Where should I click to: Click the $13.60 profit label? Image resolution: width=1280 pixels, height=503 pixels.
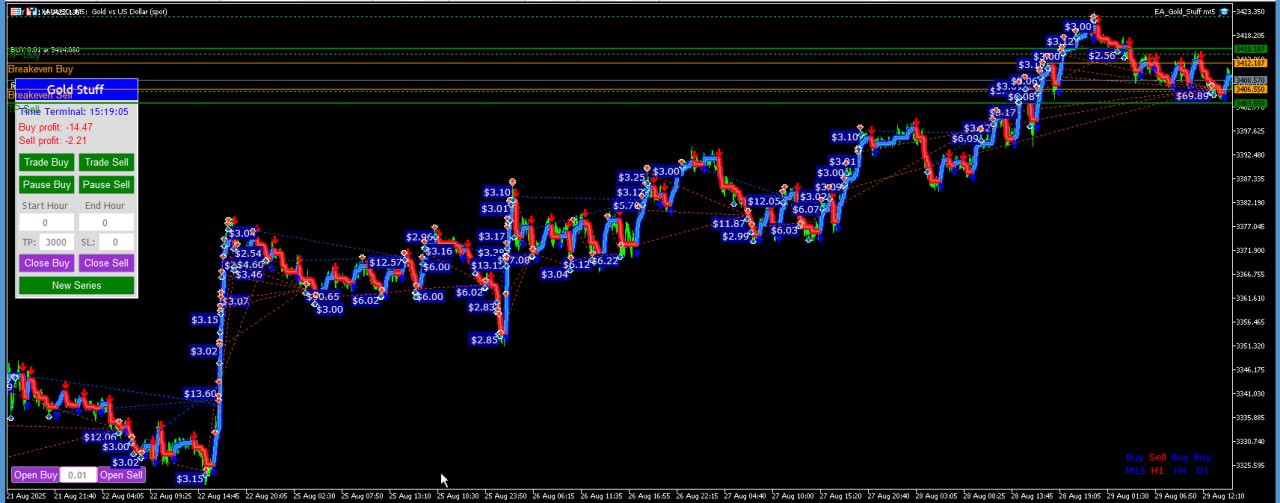pyautogui.click(x=200, y=394)
